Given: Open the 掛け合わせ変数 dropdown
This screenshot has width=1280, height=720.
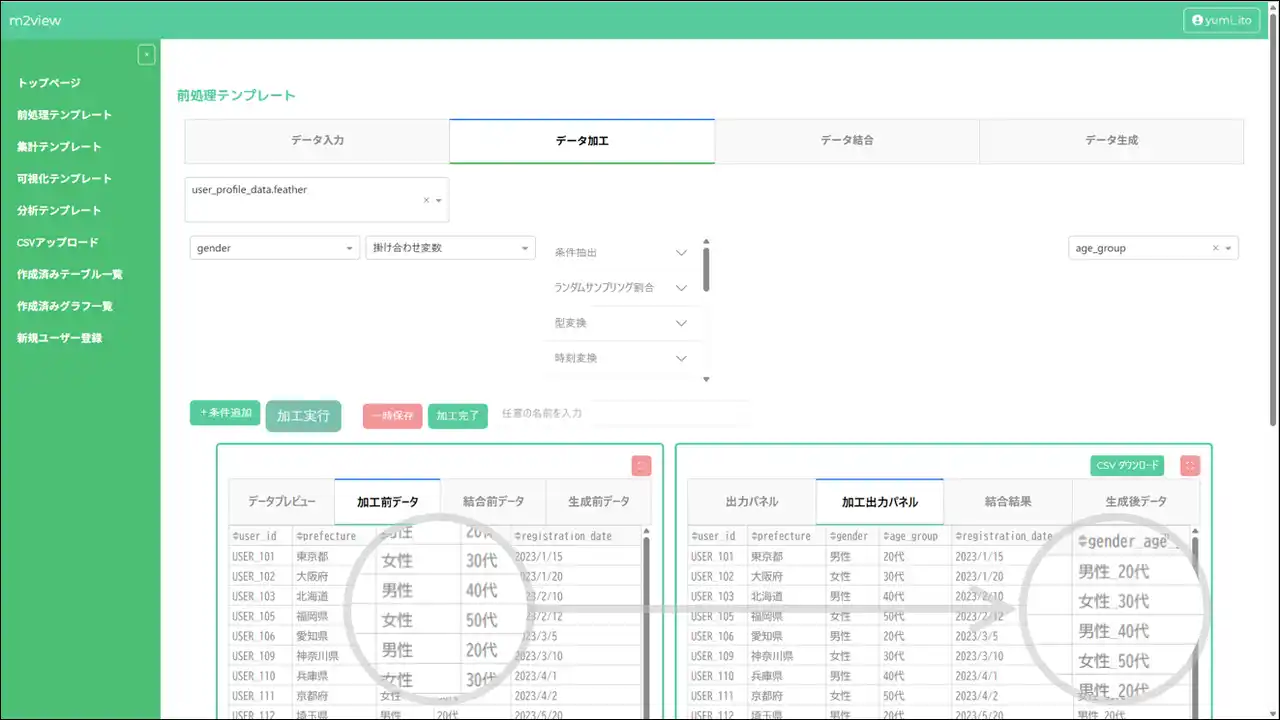Looking at the screenshot, I should [450, 248].
